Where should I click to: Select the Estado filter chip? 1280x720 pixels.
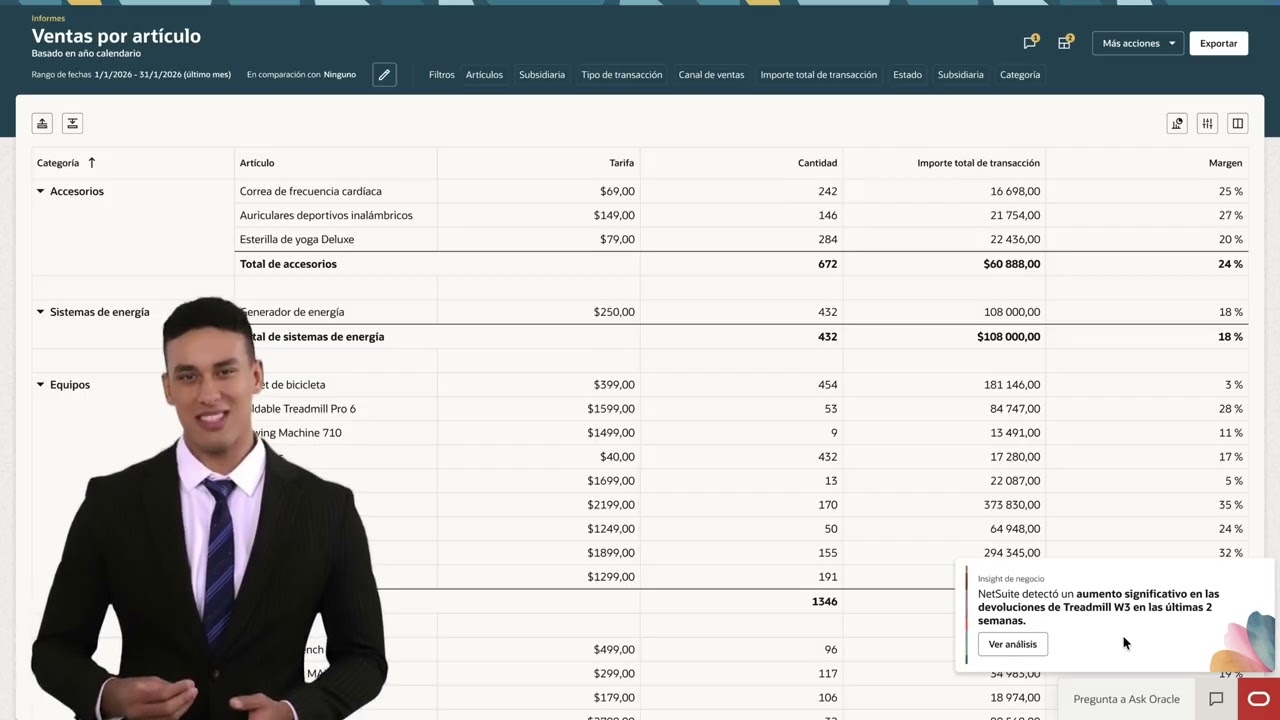907,75
